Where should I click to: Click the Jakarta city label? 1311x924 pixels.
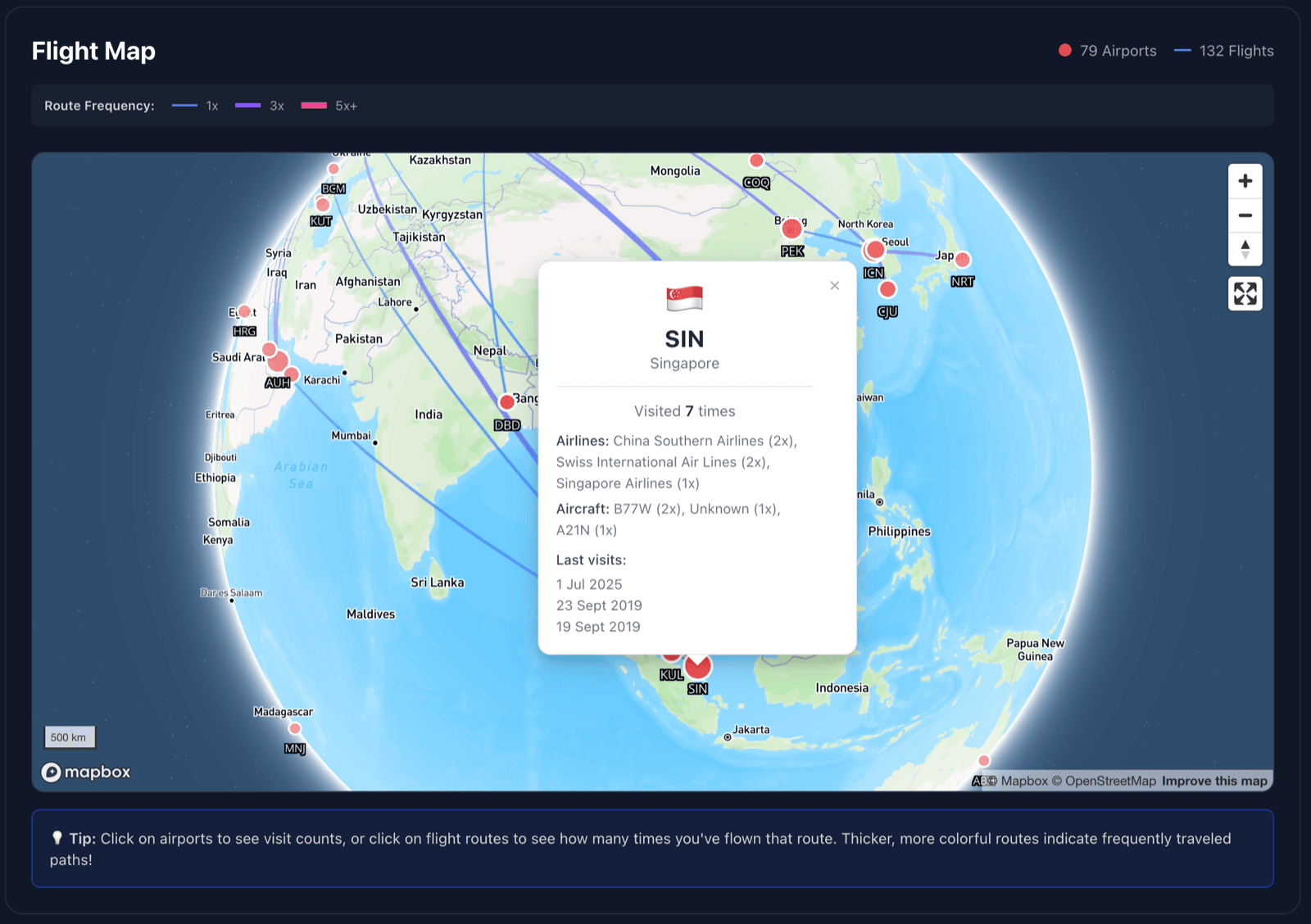tap(751, 730)
